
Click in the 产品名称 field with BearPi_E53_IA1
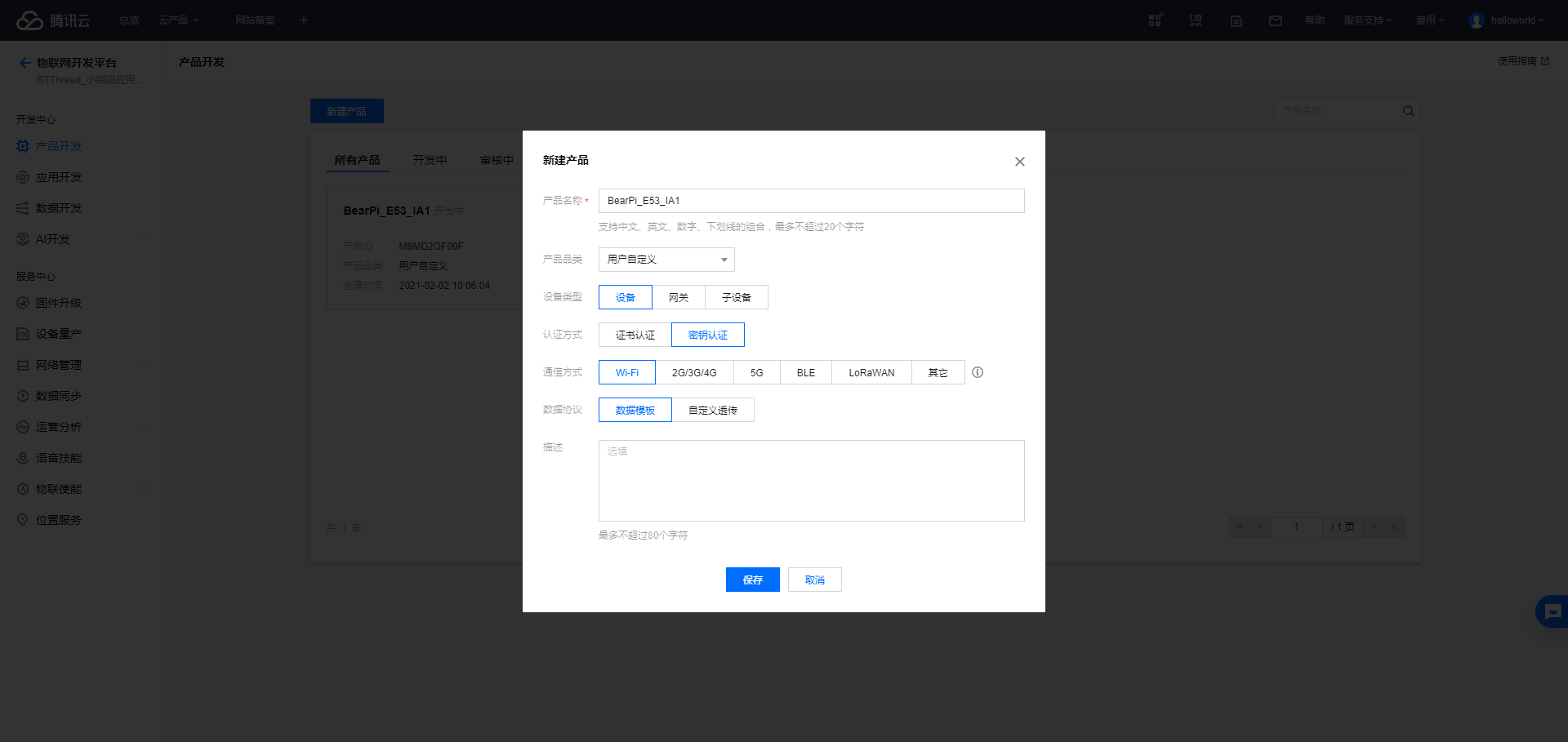click(x=812, y=201)
